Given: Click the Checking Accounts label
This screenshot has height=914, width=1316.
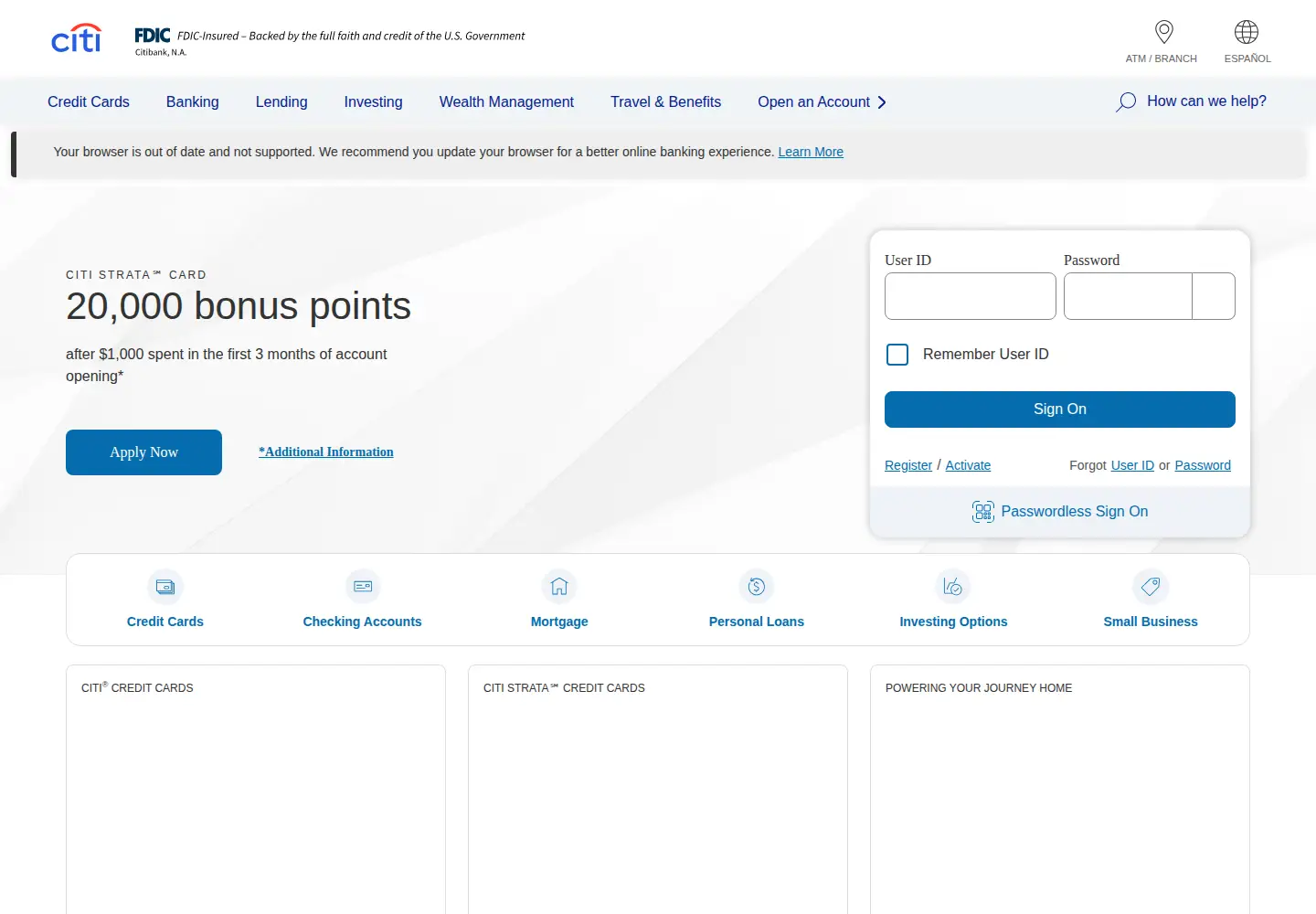Looking at the screenshot, I should click(x=363, y=622).
